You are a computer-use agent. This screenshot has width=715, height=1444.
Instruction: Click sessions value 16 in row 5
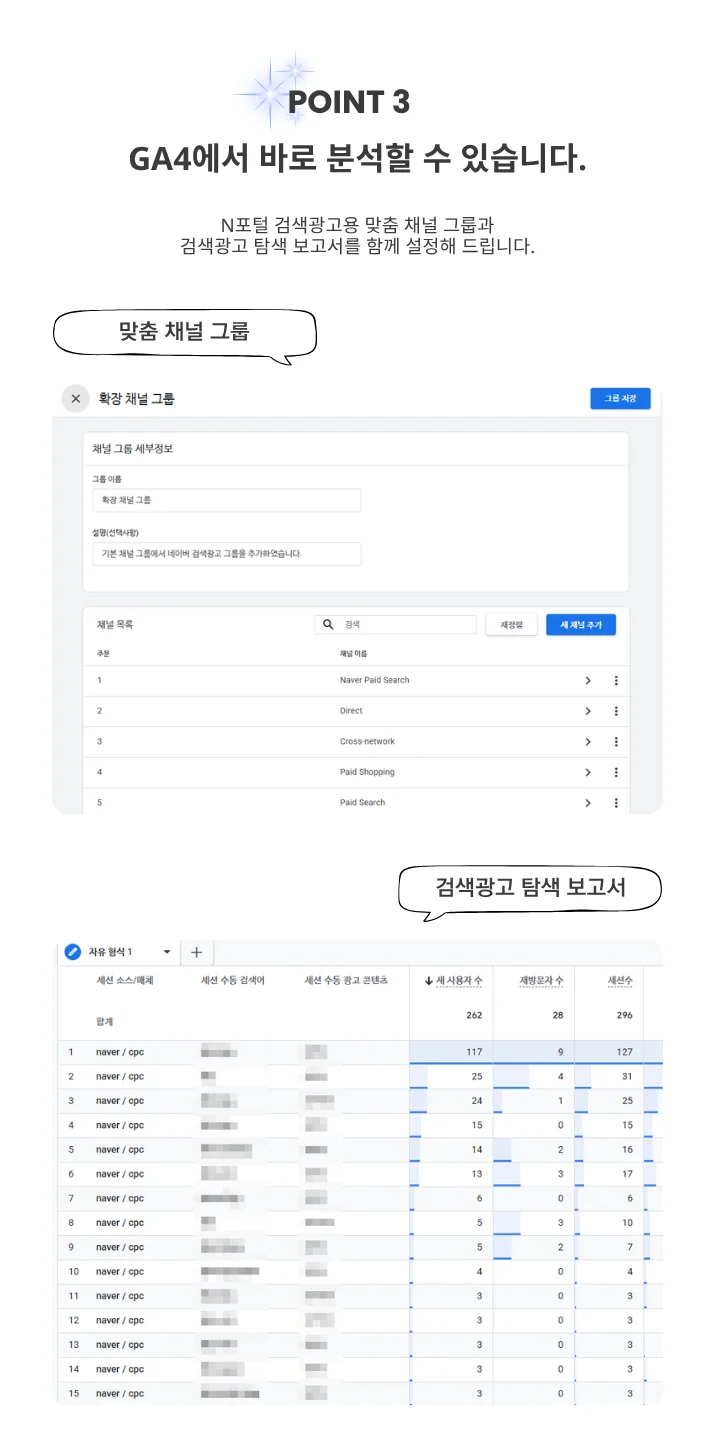tap(628, 1150)
